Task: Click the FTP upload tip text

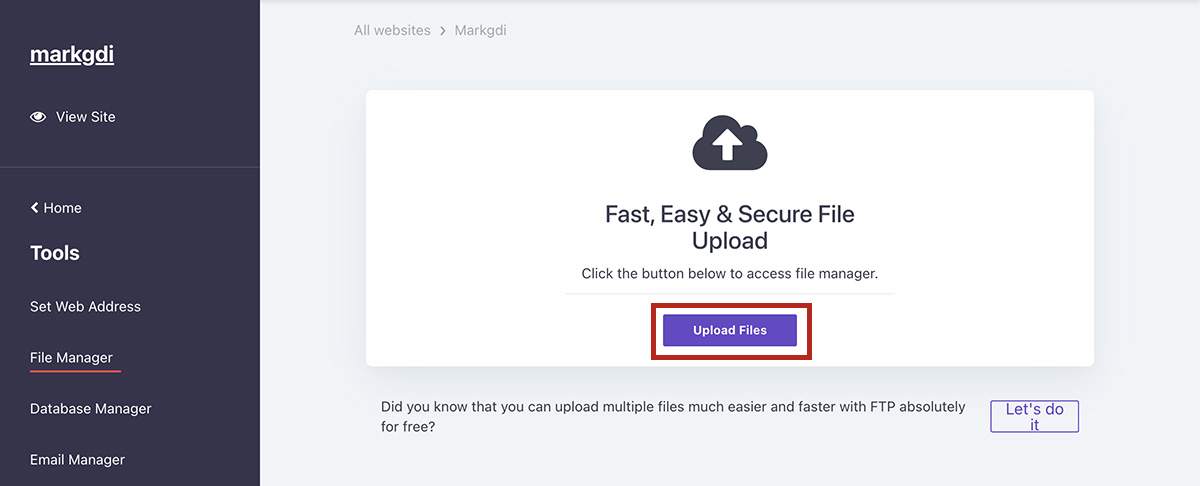Action: [673, 417]
